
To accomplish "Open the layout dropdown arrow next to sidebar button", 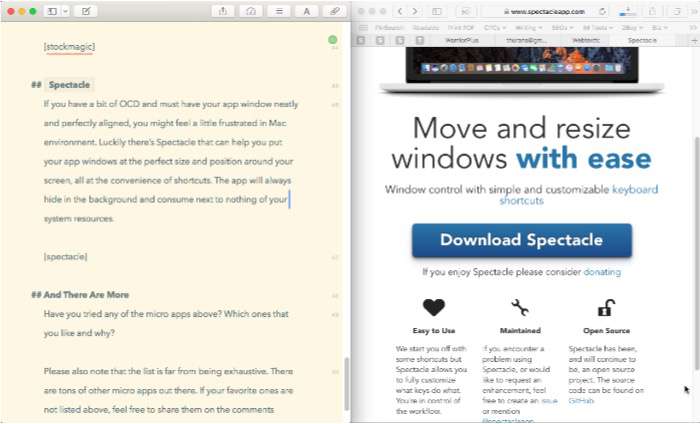I will pyautogui.click(x=66, y=11).
